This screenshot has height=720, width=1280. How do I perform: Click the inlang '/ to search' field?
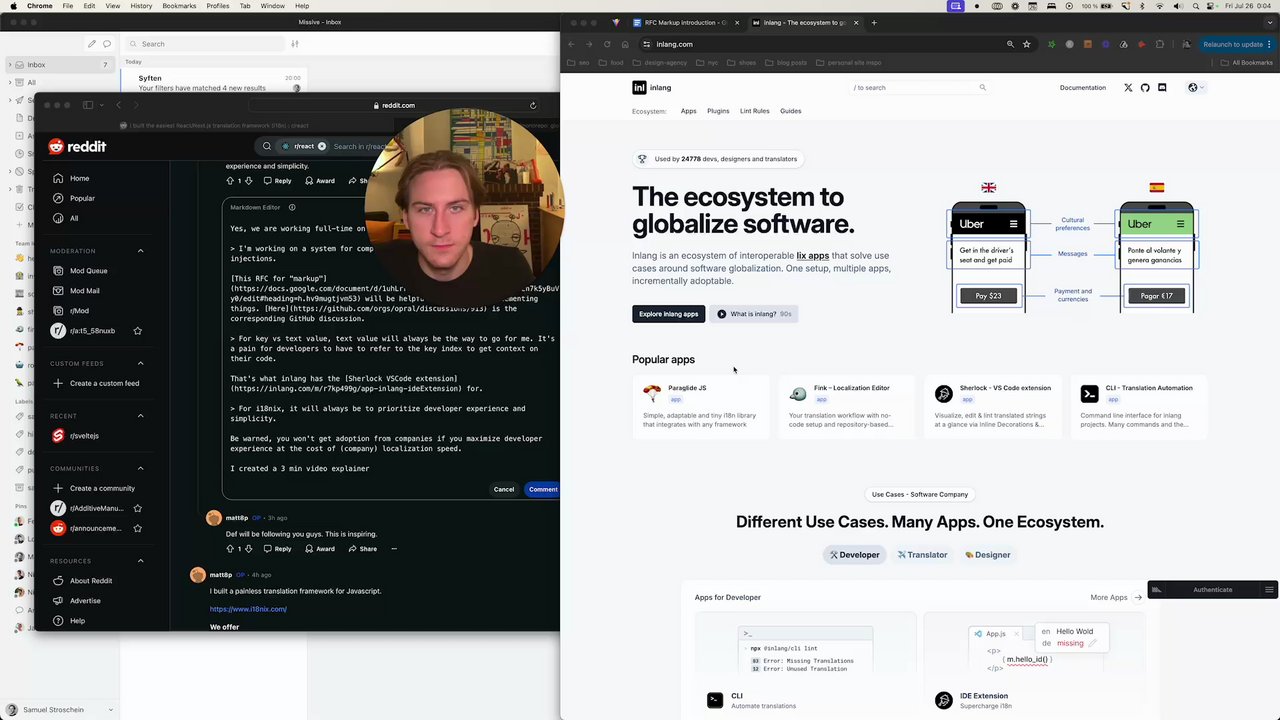(x=920, y=88)
